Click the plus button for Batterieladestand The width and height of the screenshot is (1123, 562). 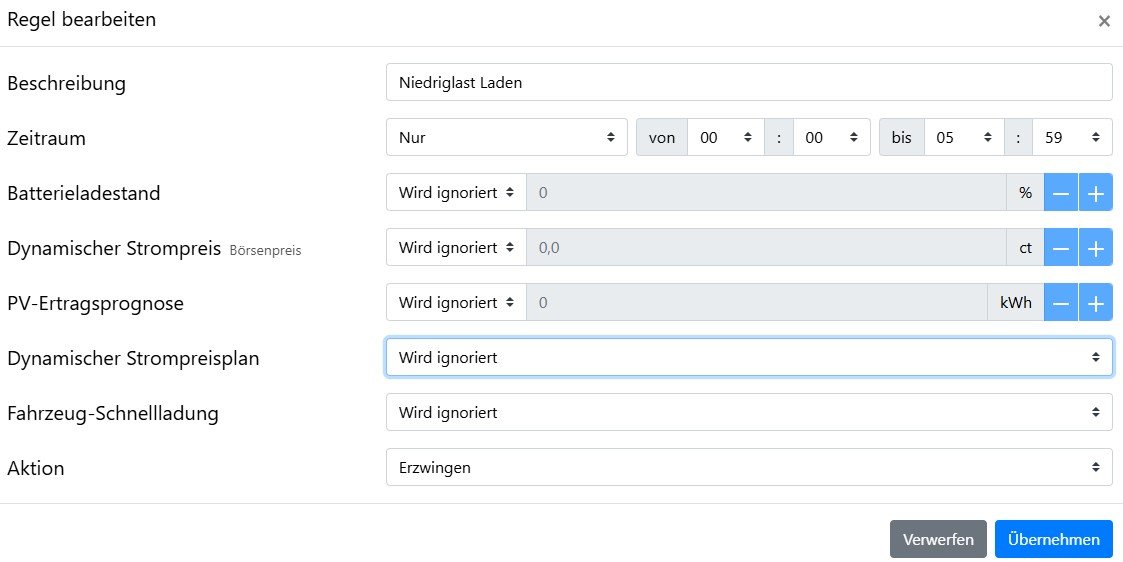1095,193
